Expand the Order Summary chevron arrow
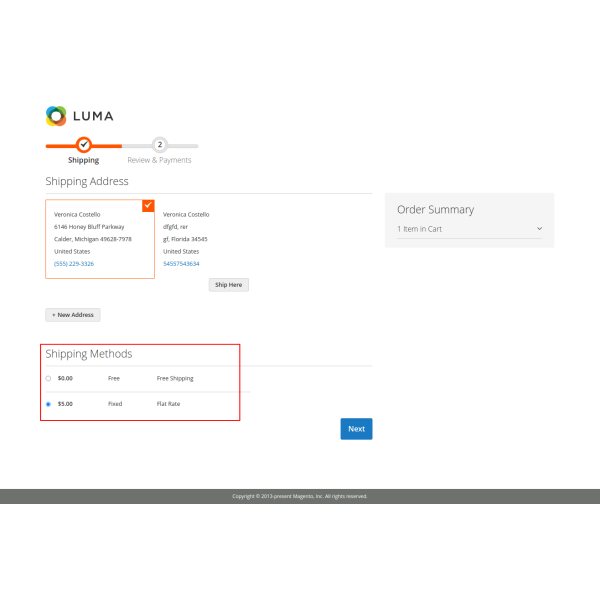 point(540,229)
